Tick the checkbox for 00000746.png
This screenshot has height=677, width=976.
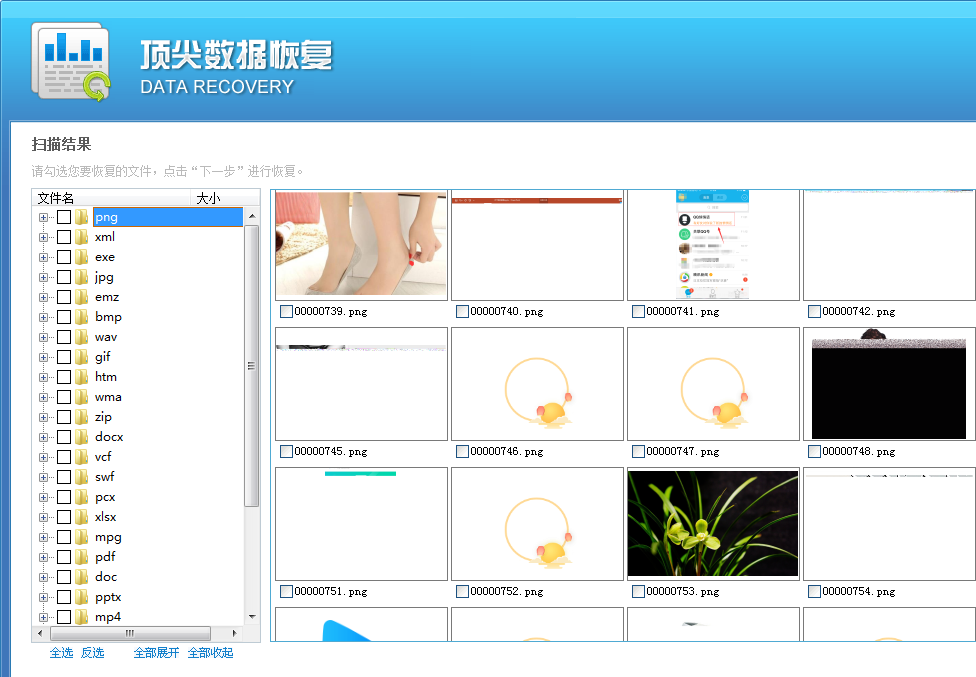coord(462,451)
